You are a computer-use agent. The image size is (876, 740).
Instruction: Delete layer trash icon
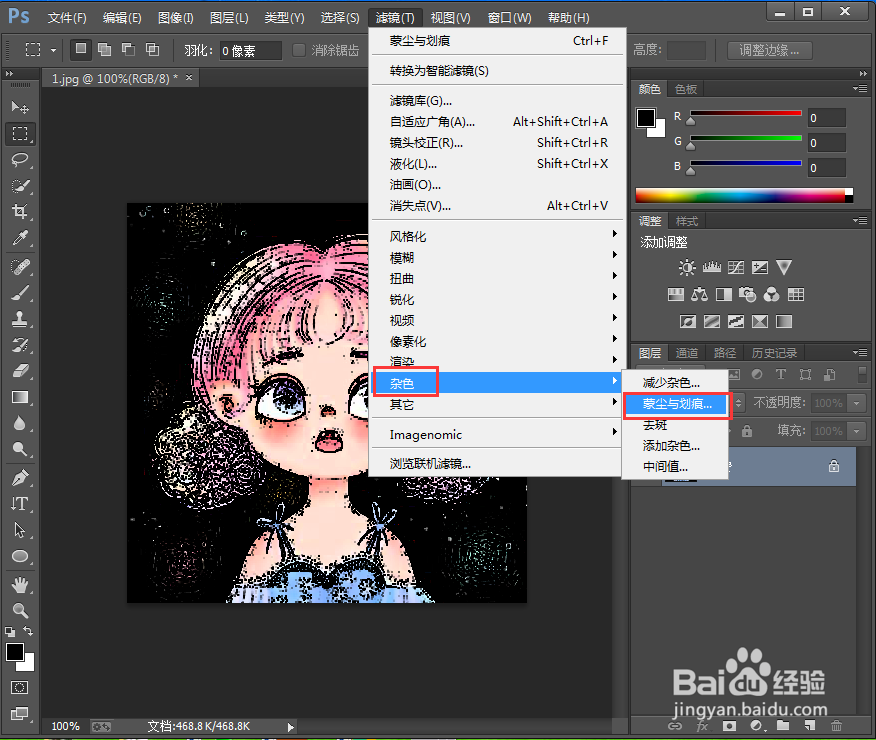(x=836, y=725)
